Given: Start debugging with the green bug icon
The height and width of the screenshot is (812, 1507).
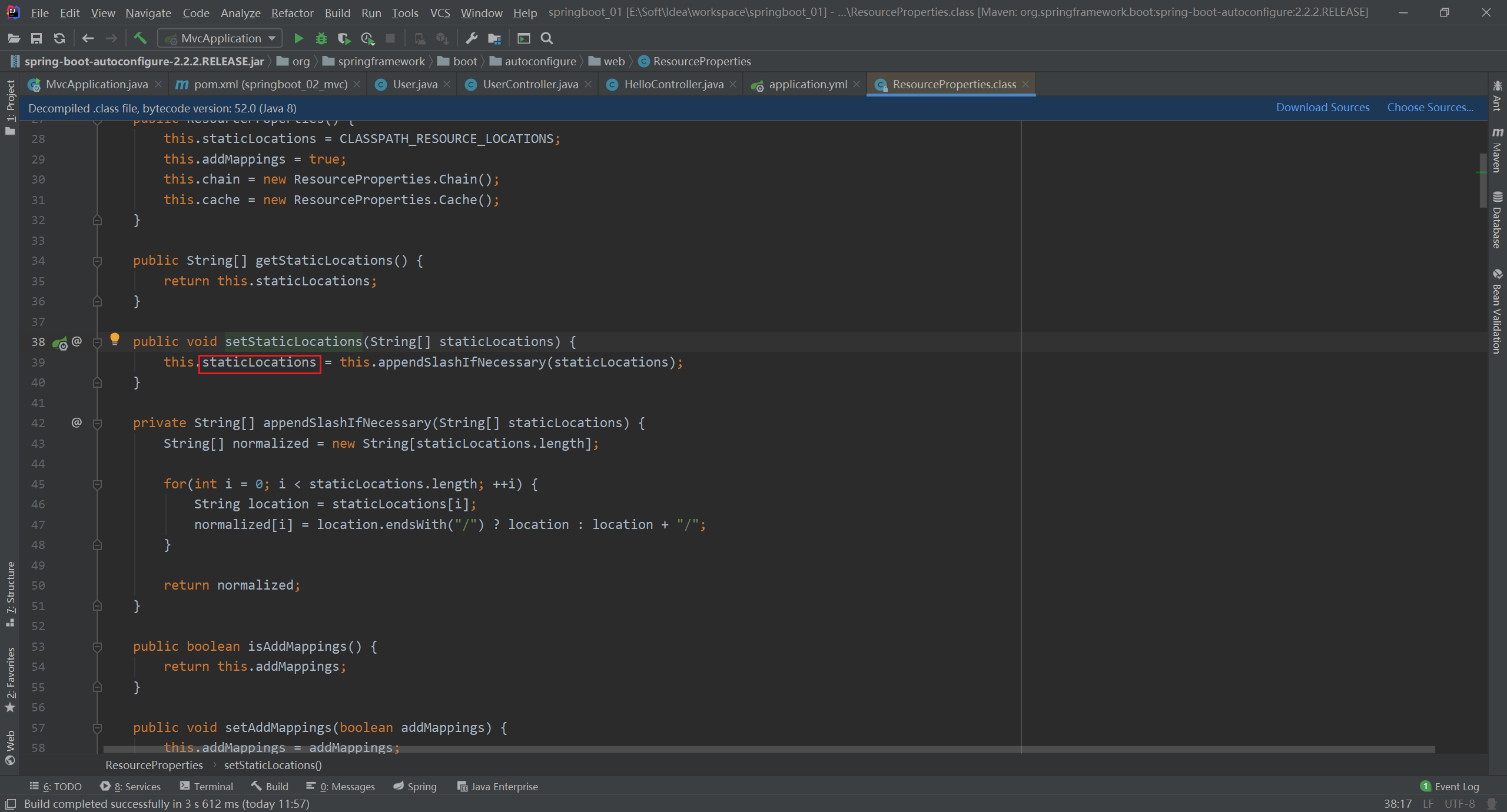Looking at the screenshot, I should click(x=321, y=38).
